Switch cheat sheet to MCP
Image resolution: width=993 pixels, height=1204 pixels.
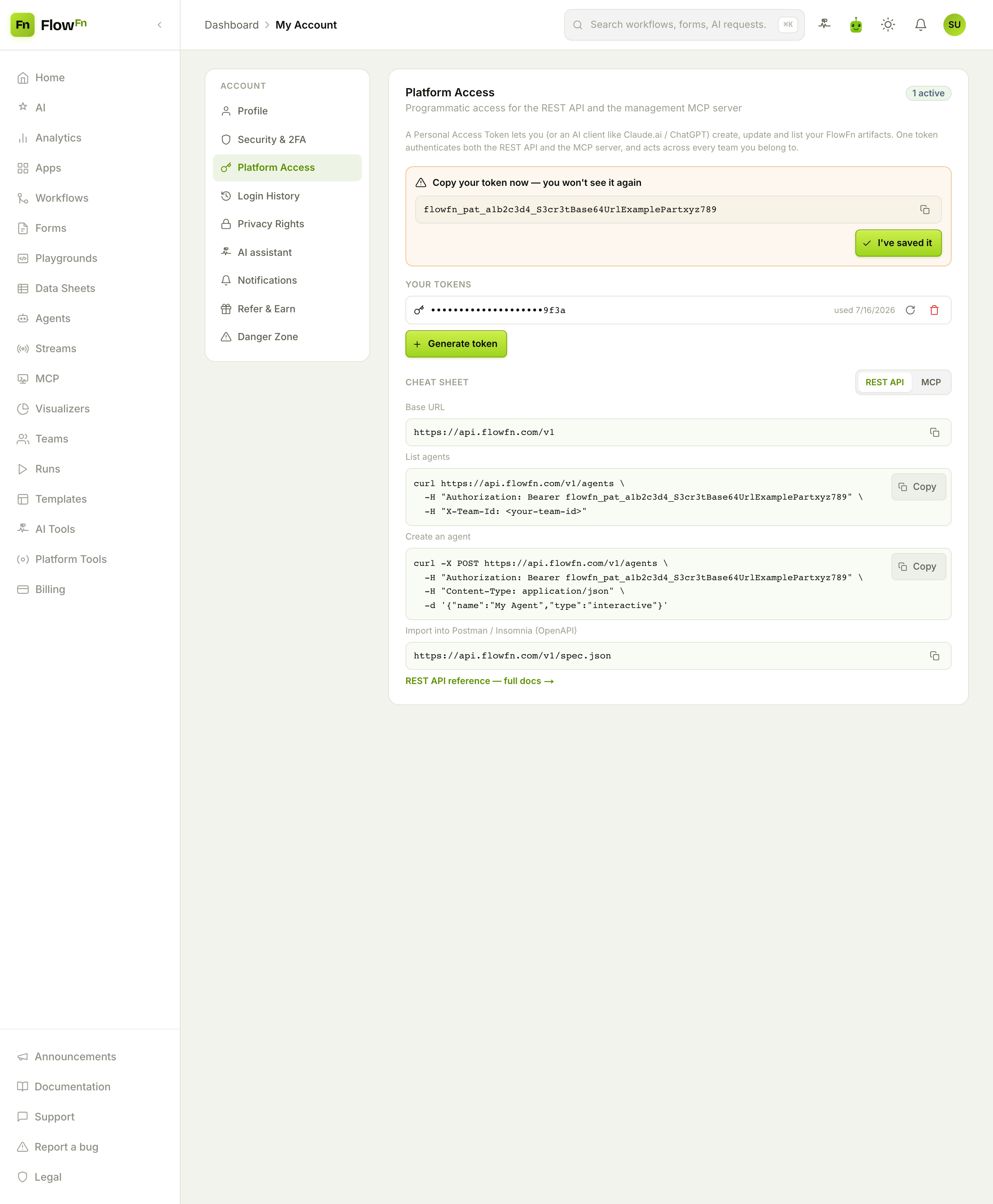931,382
